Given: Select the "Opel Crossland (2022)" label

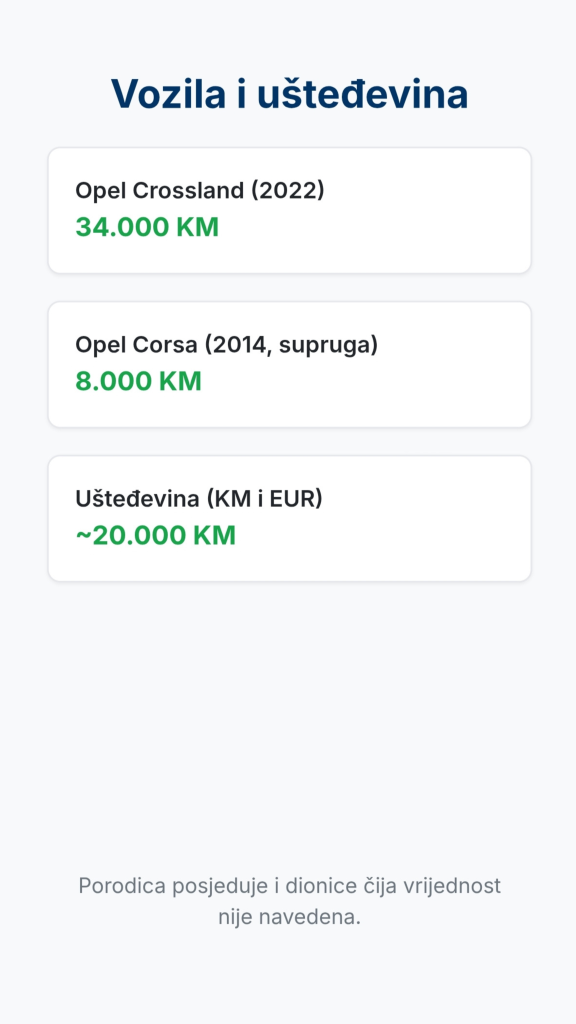Looking at the screenshot, I should [200, 191].
